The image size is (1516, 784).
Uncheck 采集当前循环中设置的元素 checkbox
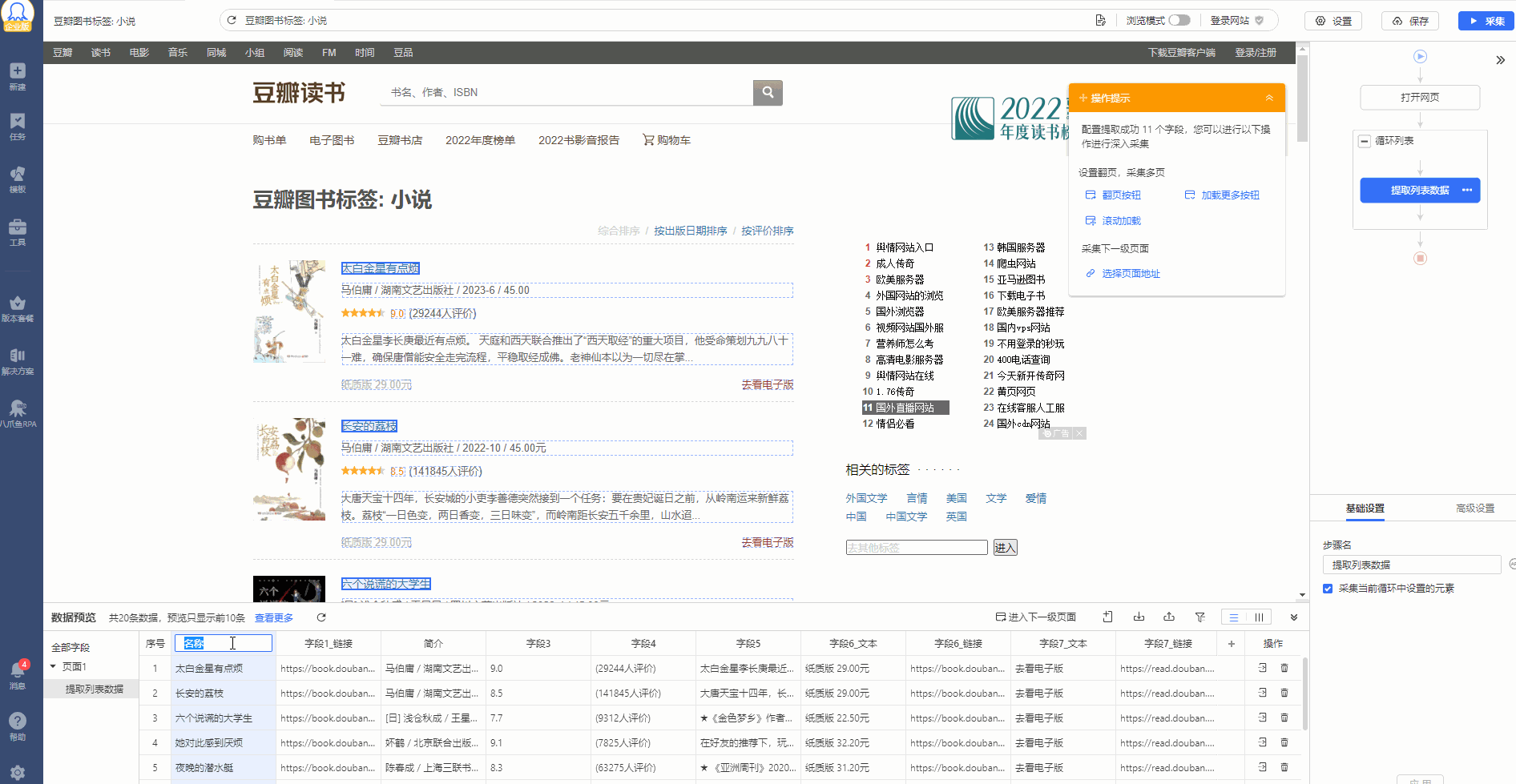coord(1328,589)
